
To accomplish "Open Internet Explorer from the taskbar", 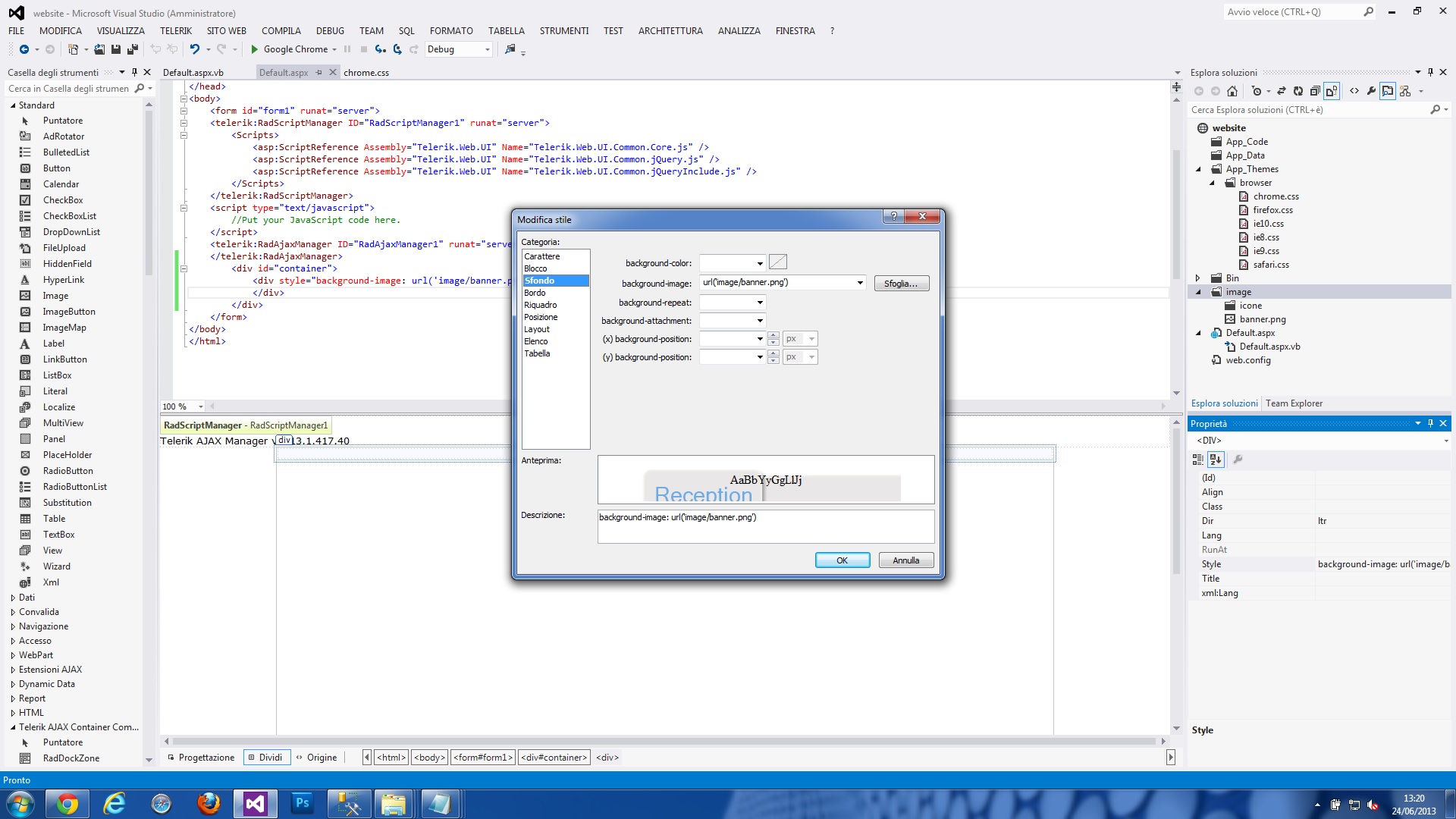I will (115, 804).
